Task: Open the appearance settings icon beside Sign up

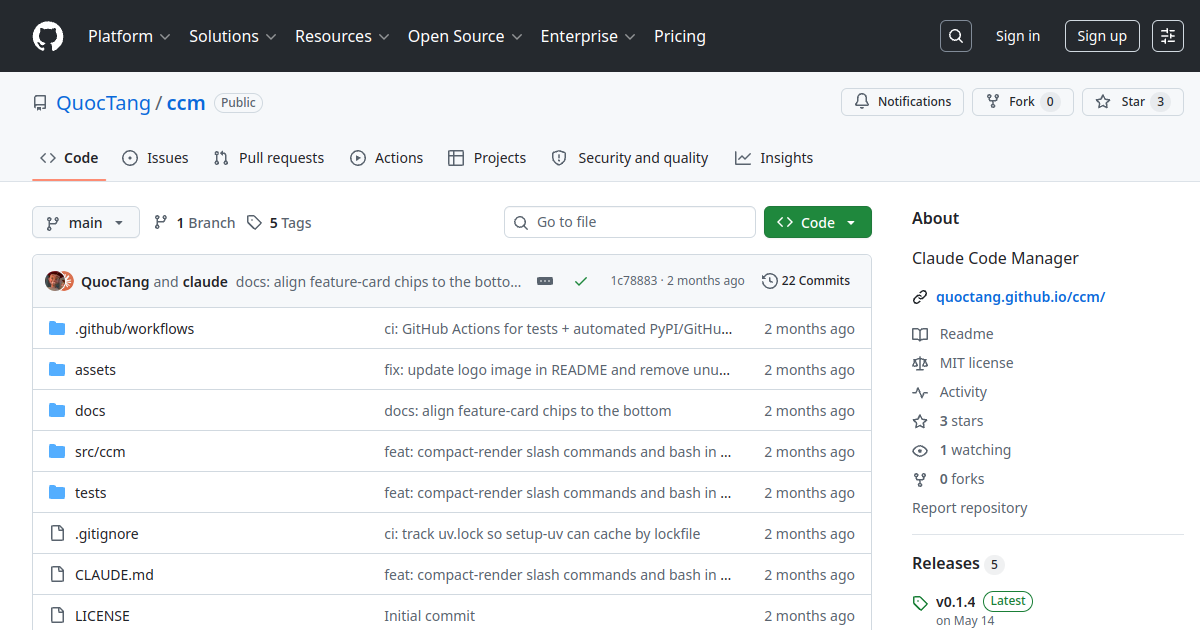Action: pos(1168,36)
